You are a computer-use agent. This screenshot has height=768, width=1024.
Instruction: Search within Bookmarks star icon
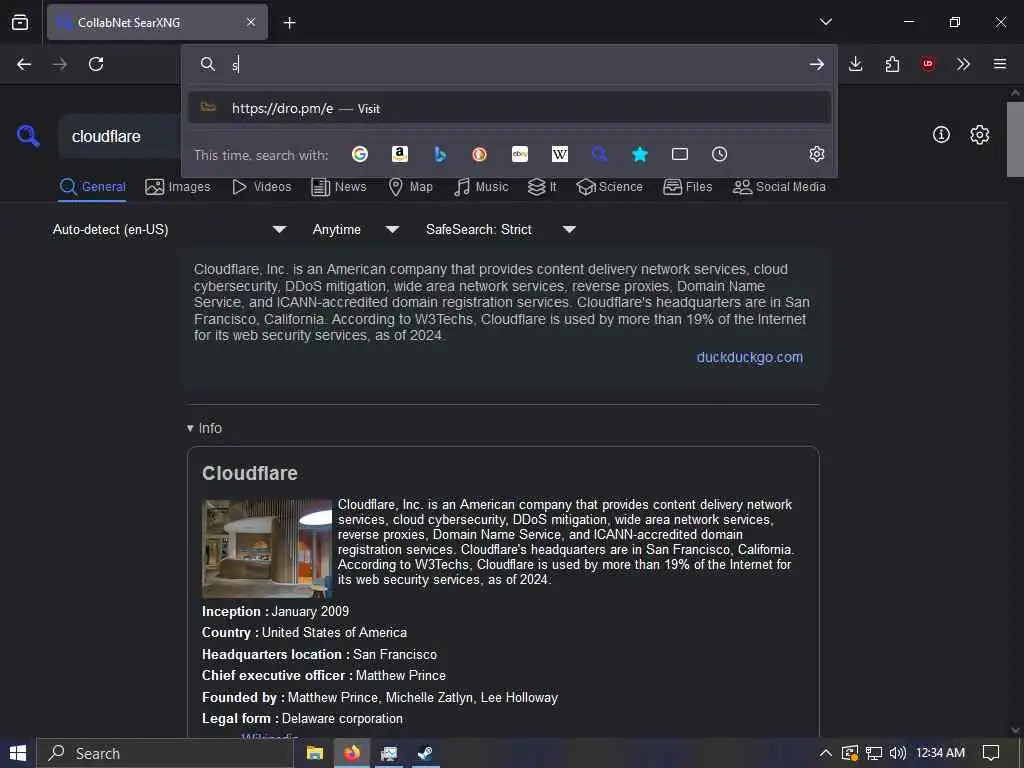pos(640,154)
